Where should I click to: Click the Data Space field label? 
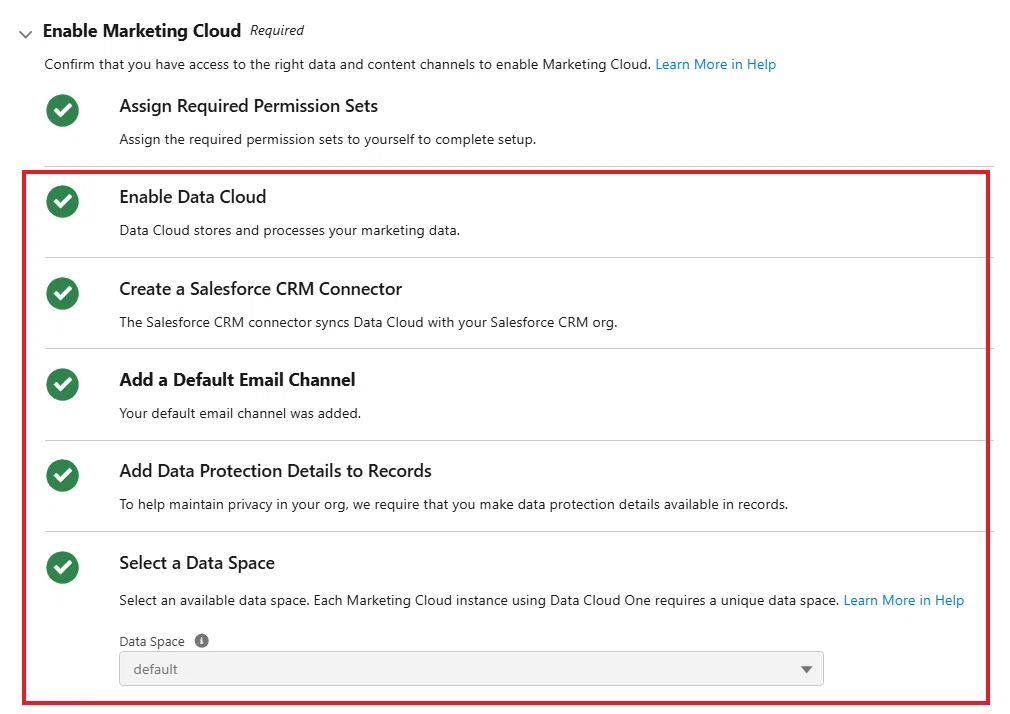point(151,642)
